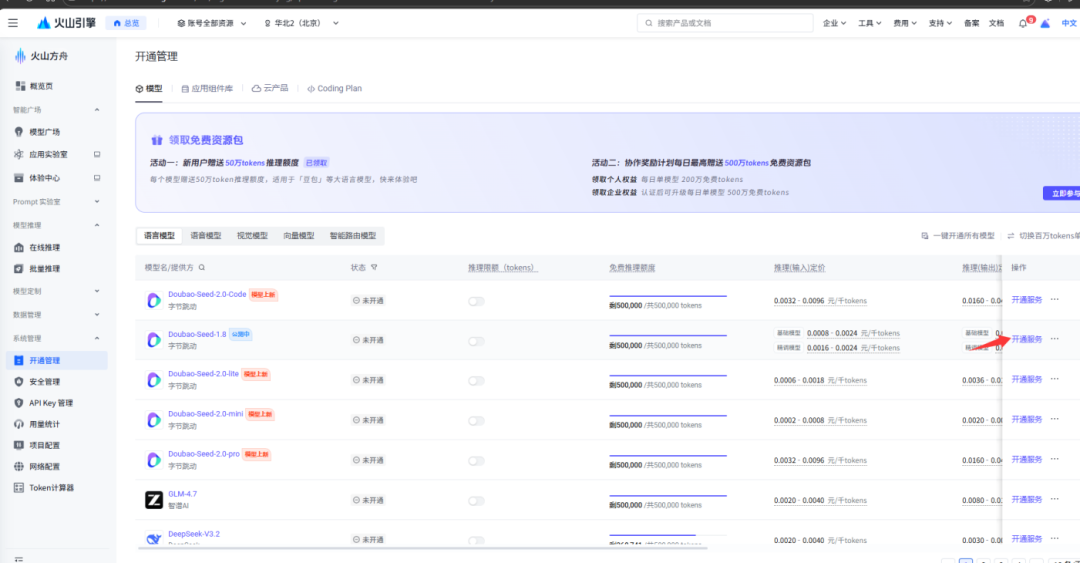Open the 文档 link in header
The height and width of the screenshot is (563, 1080).
pos(997,23)
